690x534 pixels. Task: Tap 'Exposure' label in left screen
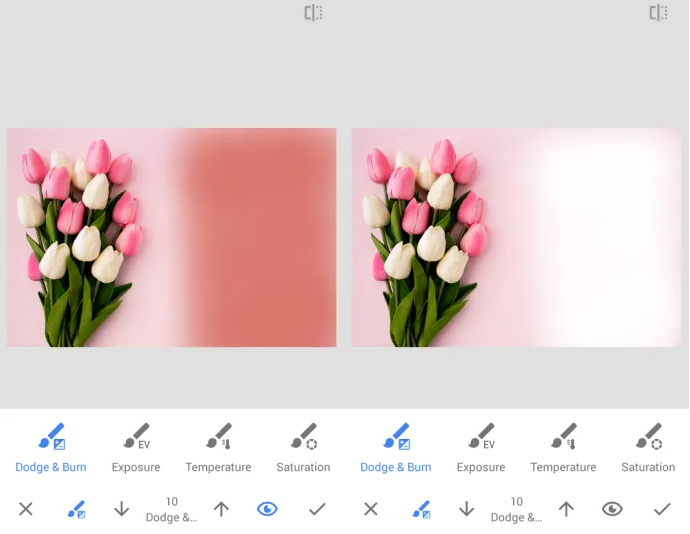coord(136,468)
